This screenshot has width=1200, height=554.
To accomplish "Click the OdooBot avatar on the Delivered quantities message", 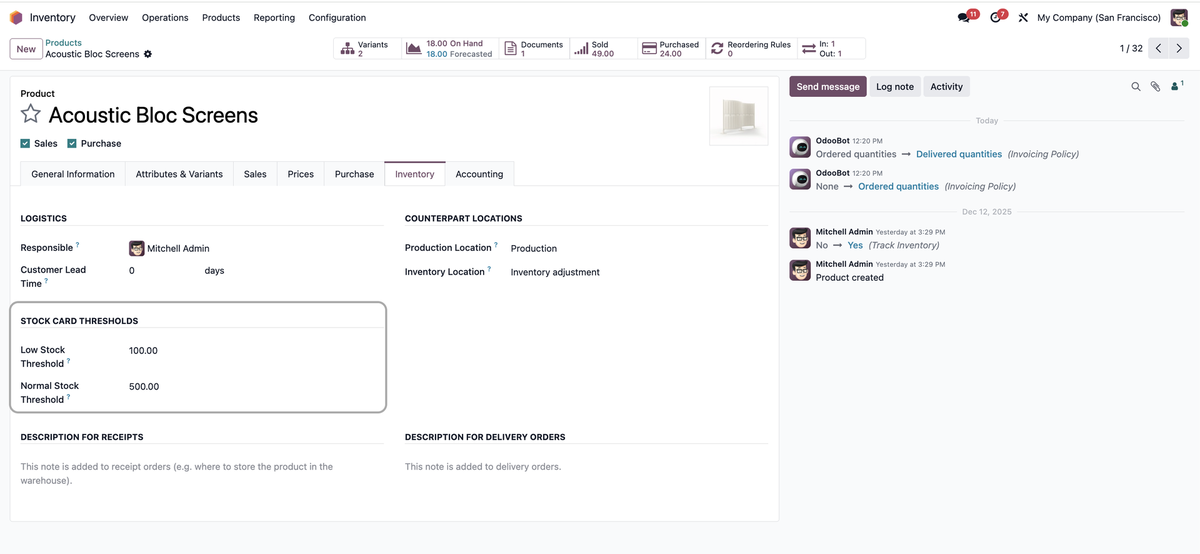I will pos(800,147).
